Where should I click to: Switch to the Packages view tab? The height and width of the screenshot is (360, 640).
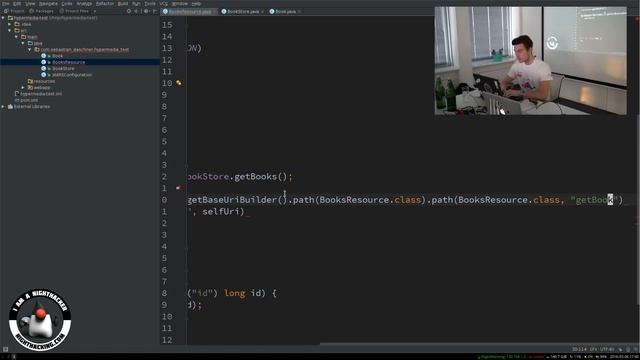[42, 11]
